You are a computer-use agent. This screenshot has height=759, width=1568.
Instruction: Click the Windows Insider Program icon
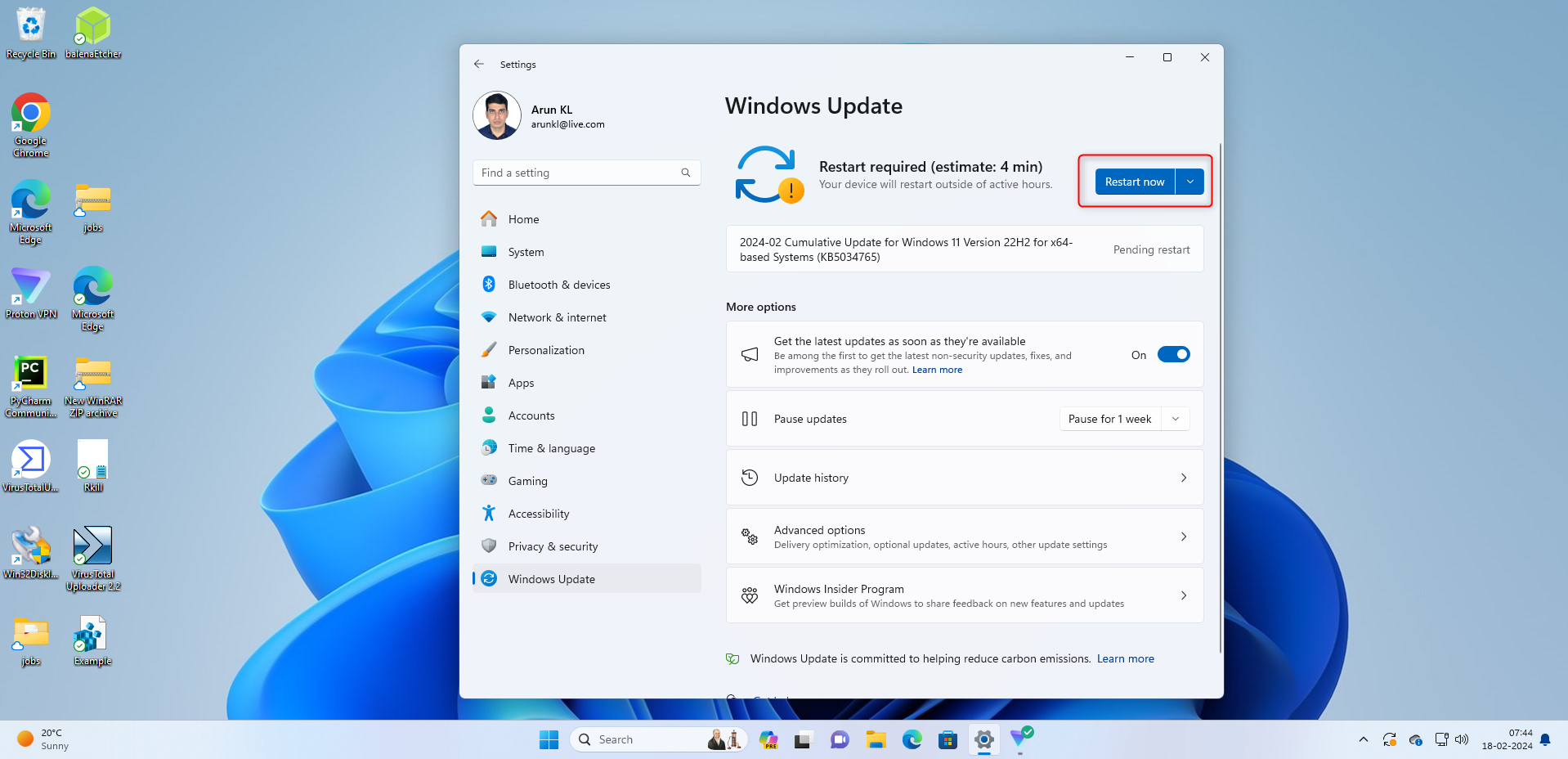(x=750, y=595)
